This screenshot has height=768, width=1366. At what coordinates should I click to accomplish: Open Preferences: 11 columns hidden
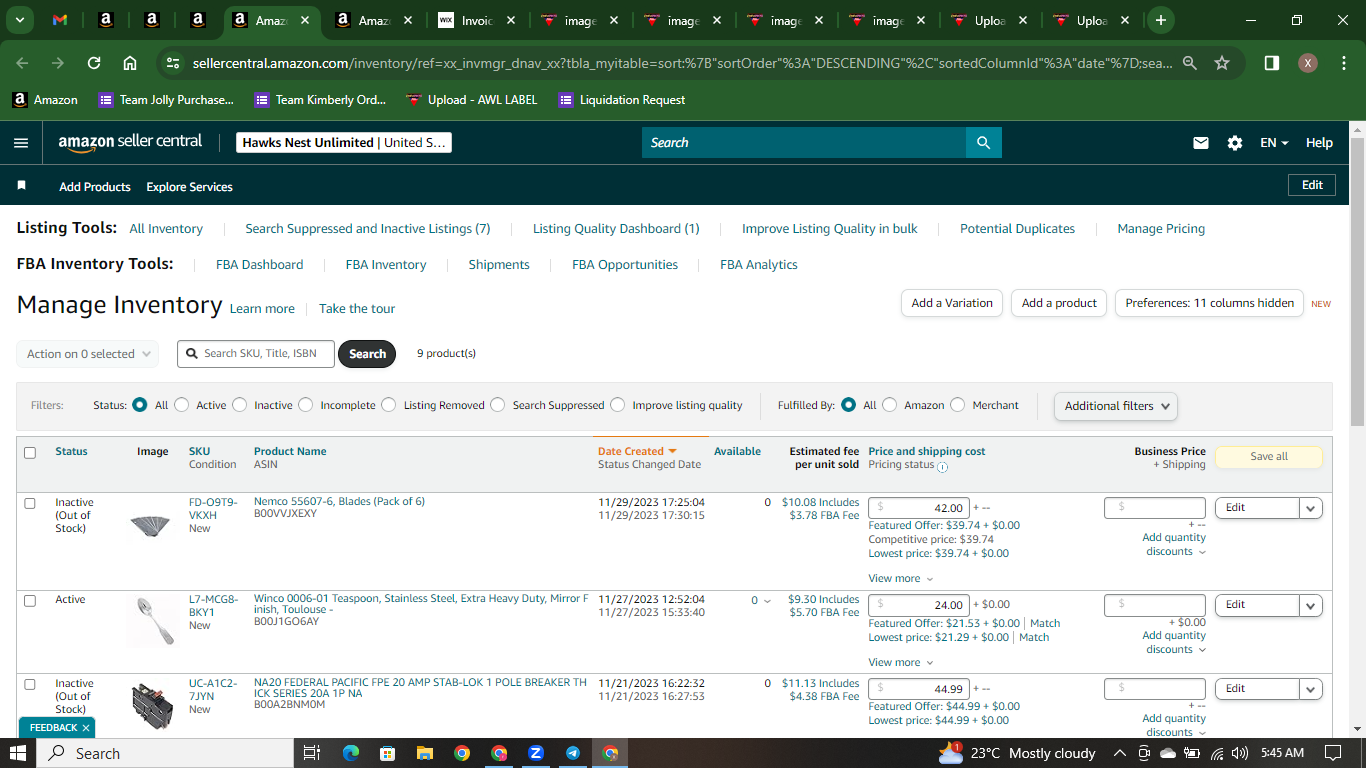click(x=1209, y=303)
